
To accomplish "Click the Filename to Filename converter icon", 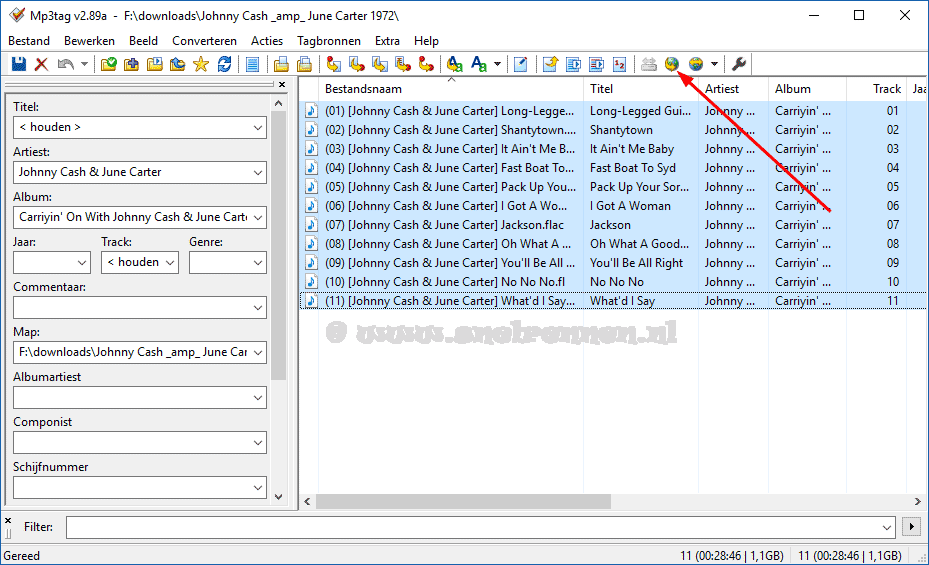I will (x=380, y=64).
